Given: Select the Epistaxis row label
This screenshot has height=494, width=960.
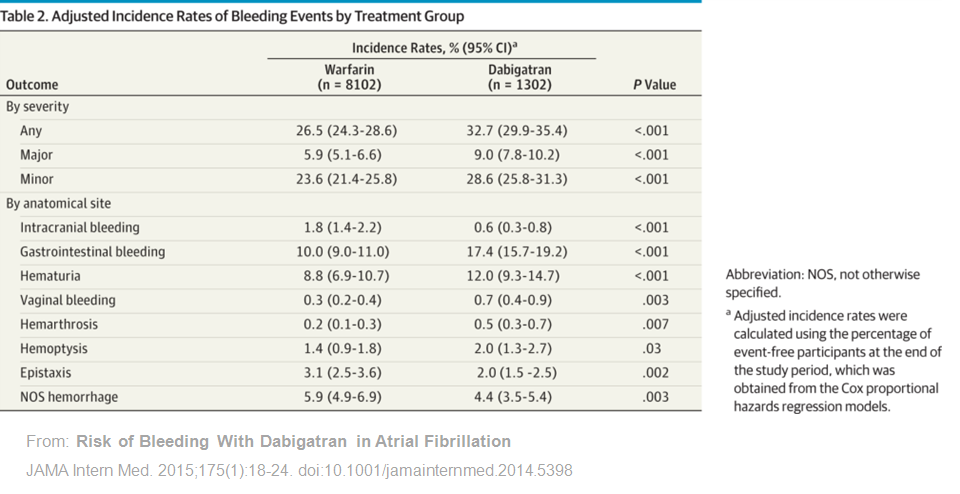Looking at the screenshot, I should pos(48,372).
